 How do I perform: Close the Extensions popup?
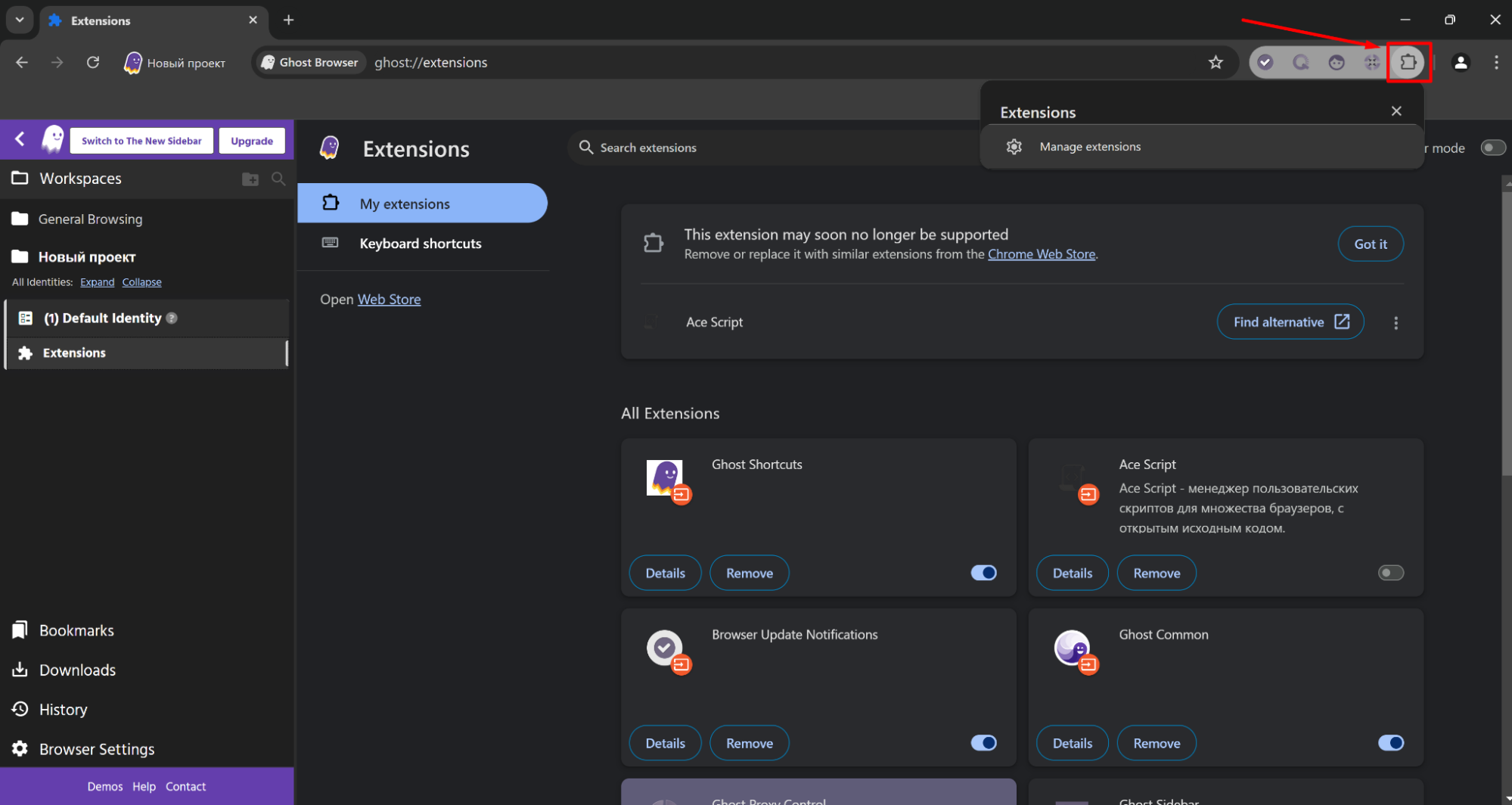[x=1396, y=111]
